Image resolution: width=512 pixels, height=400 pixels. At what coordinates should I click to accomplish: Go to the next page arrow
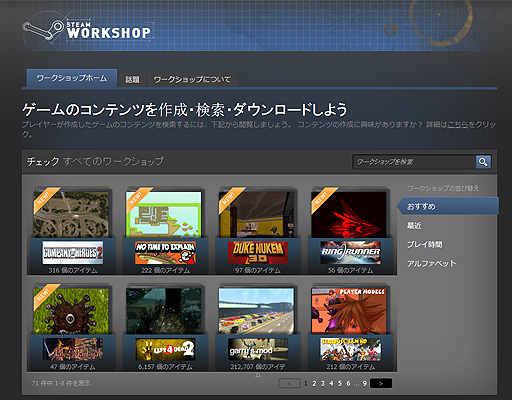pyautogui.click(x=381, y=383)
